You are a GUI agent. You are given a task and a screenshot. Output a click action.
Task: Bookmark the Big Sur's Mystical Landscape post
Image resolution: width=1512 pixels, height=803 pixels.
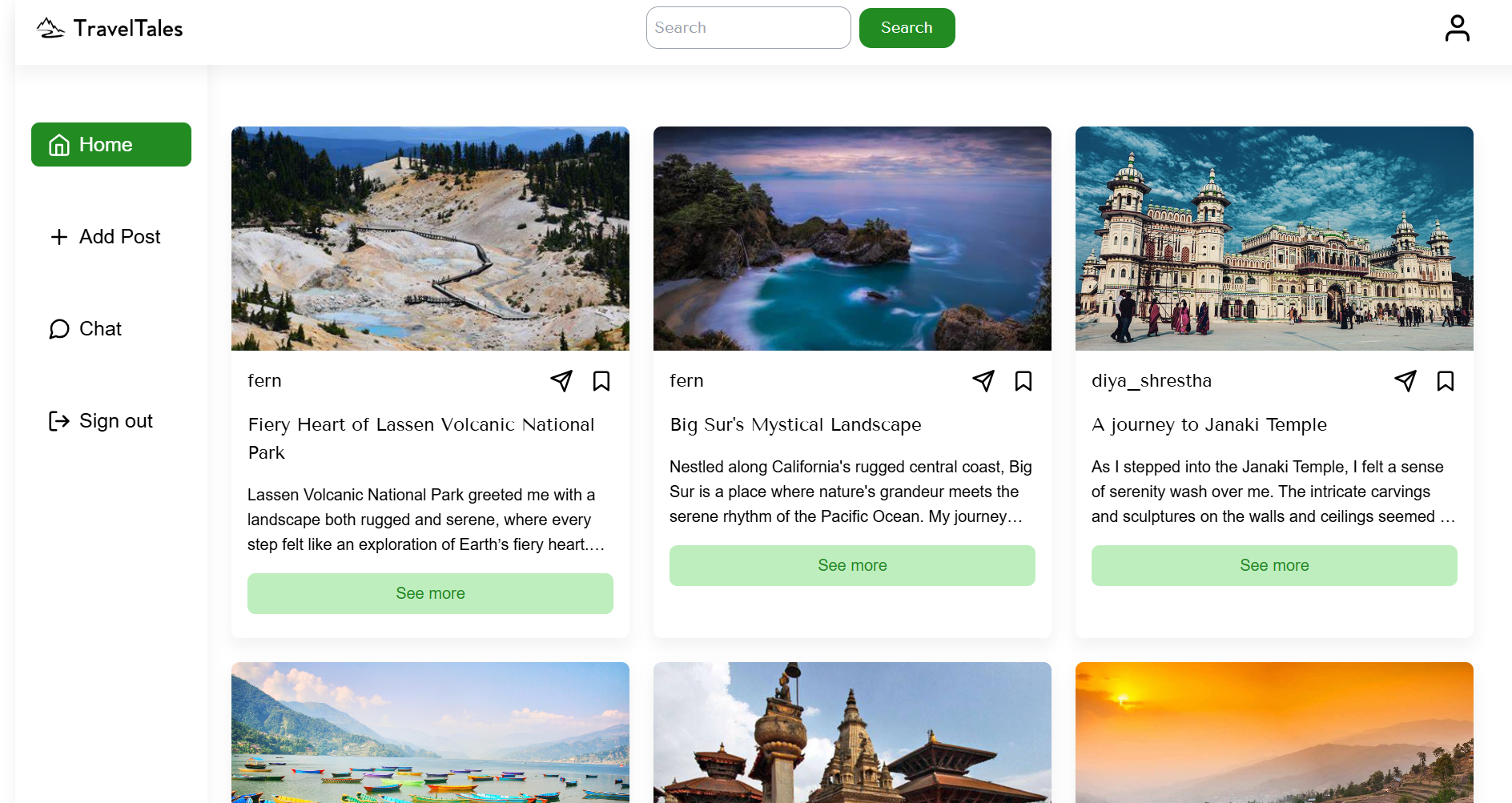(1023, 381)
